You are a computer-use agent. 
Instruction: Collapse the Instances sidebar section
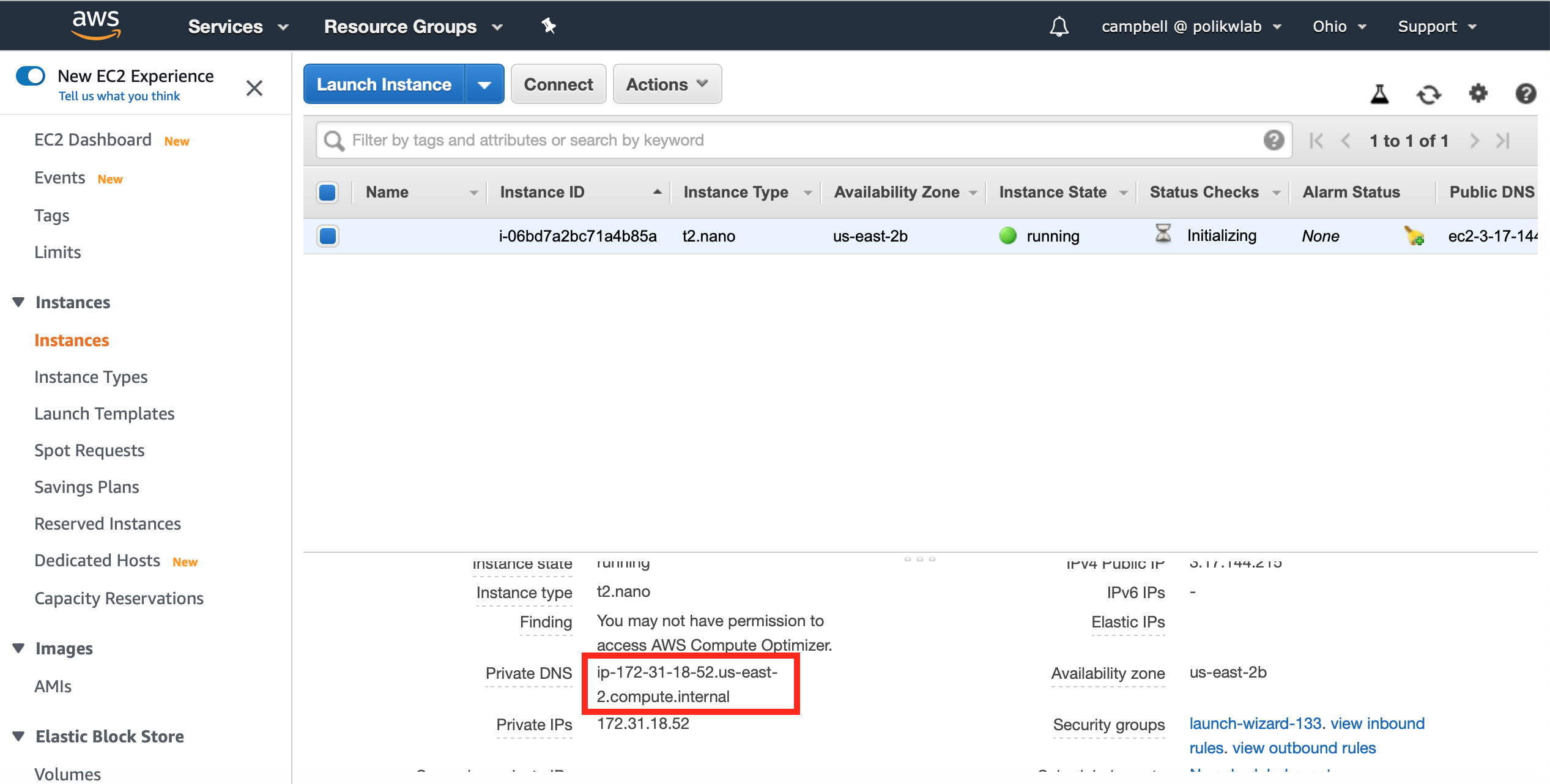point(18,302)
